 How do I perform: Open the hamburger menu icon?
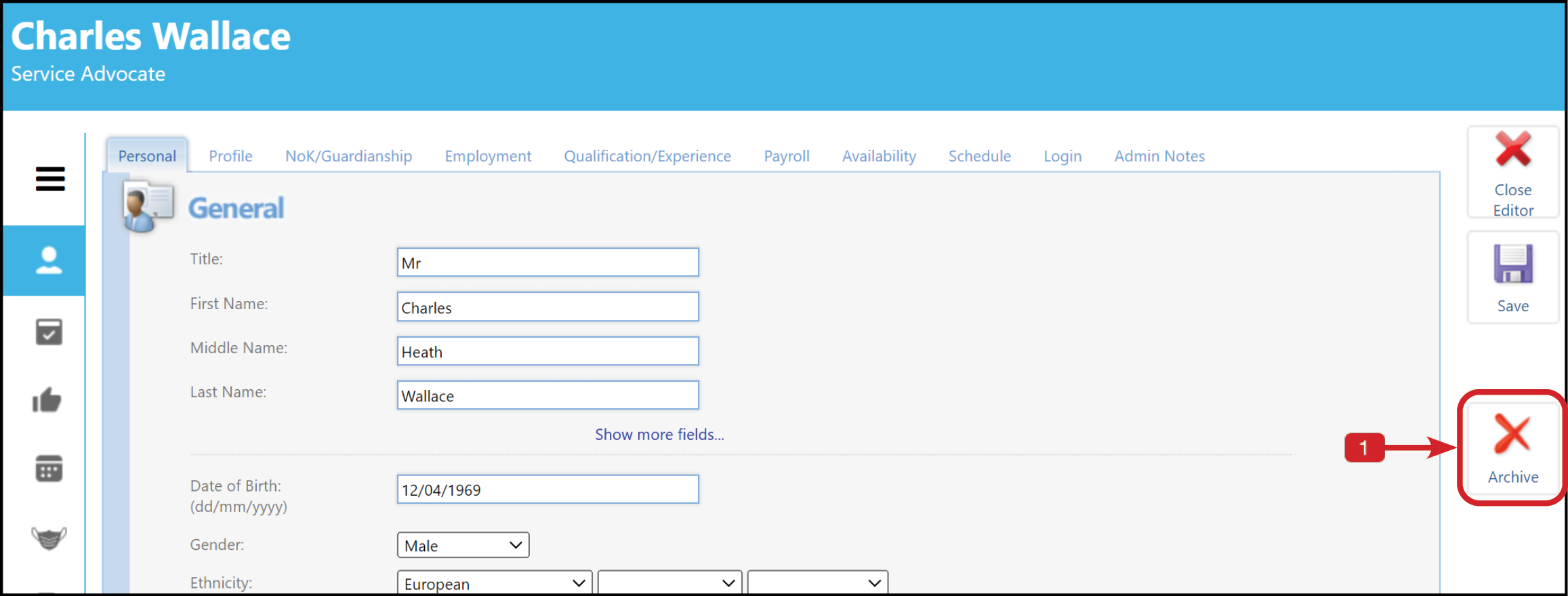click(50, 179)
